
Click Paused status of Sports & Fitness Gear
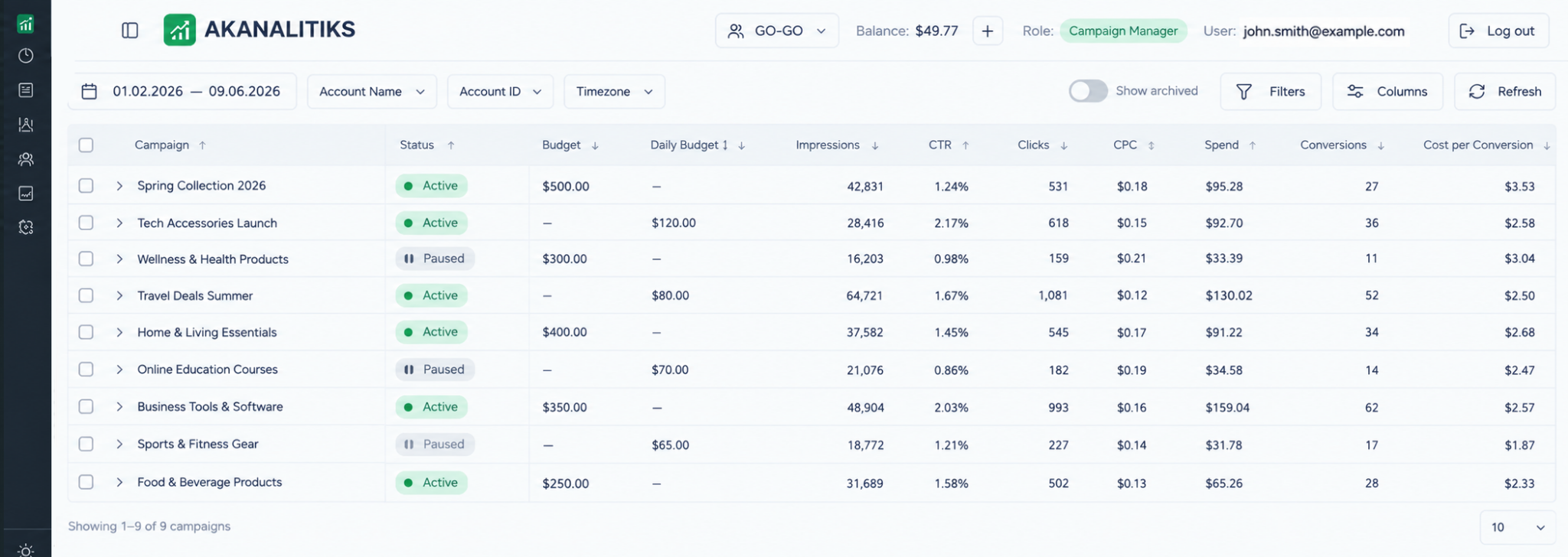coord(435,445)
